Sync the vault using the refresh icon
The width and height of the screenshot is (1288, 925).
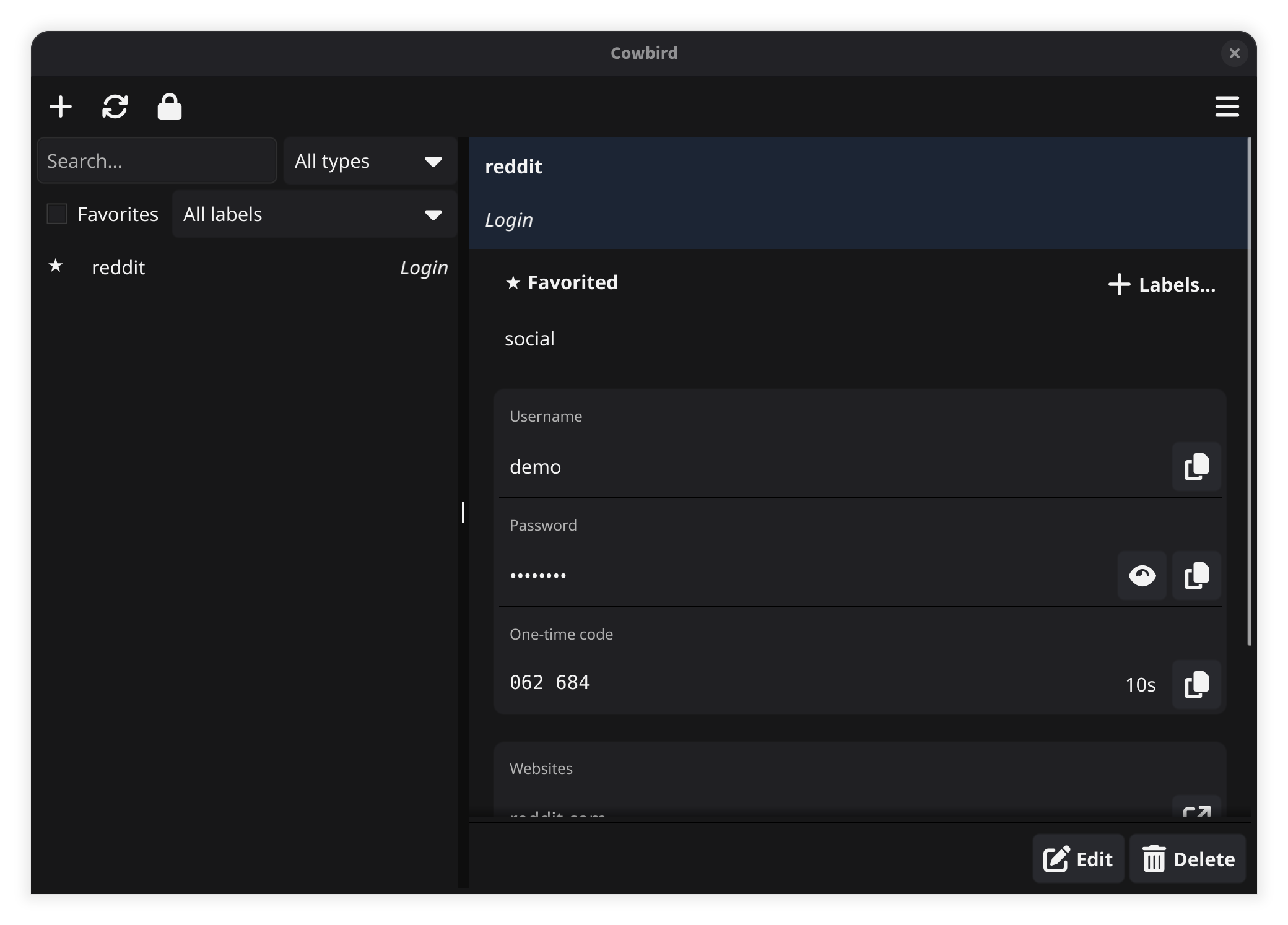pyautogui.click(x=115, y=106)
